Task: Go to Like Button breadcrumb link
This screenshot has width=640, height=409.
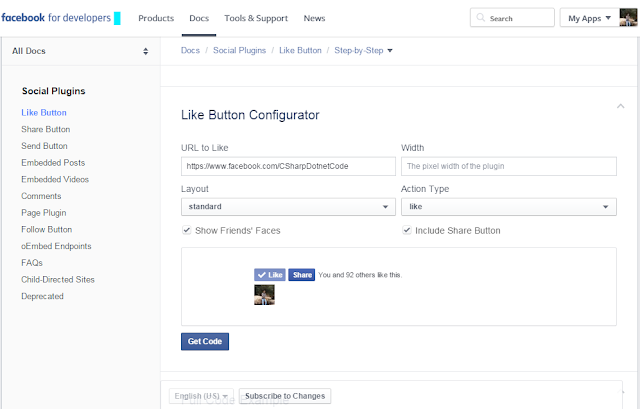Action: click(300, 51)
